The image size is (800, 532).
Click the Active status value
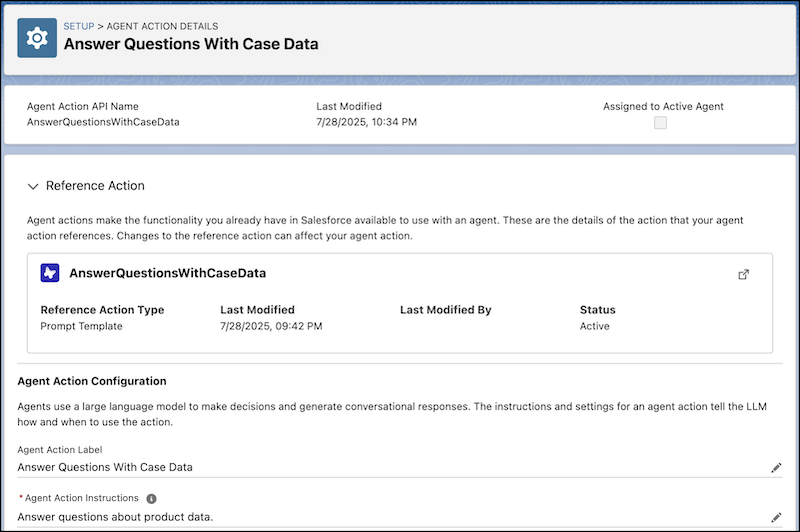(594, 326)
